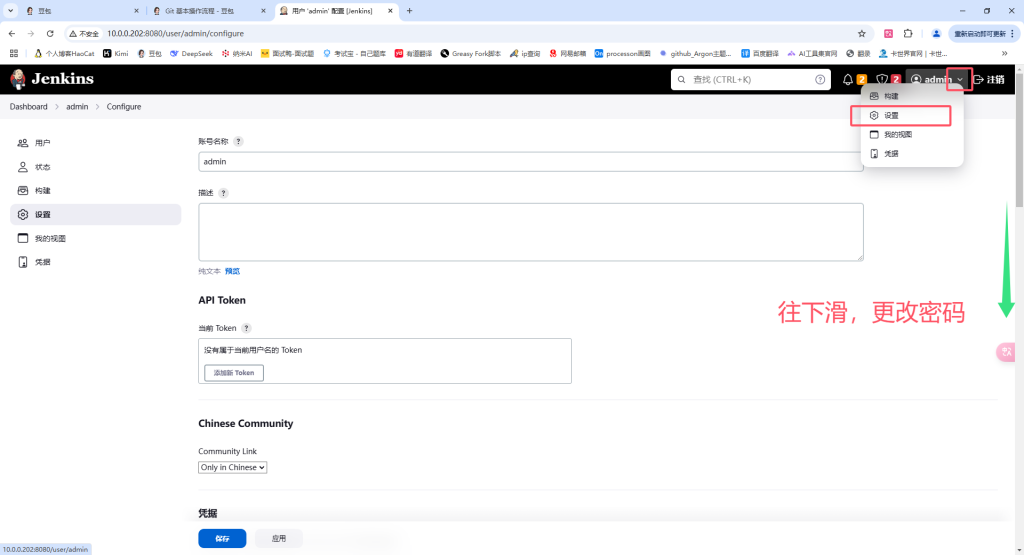Open the notifications bell icon
The image size is (1024, 555).
848,79
